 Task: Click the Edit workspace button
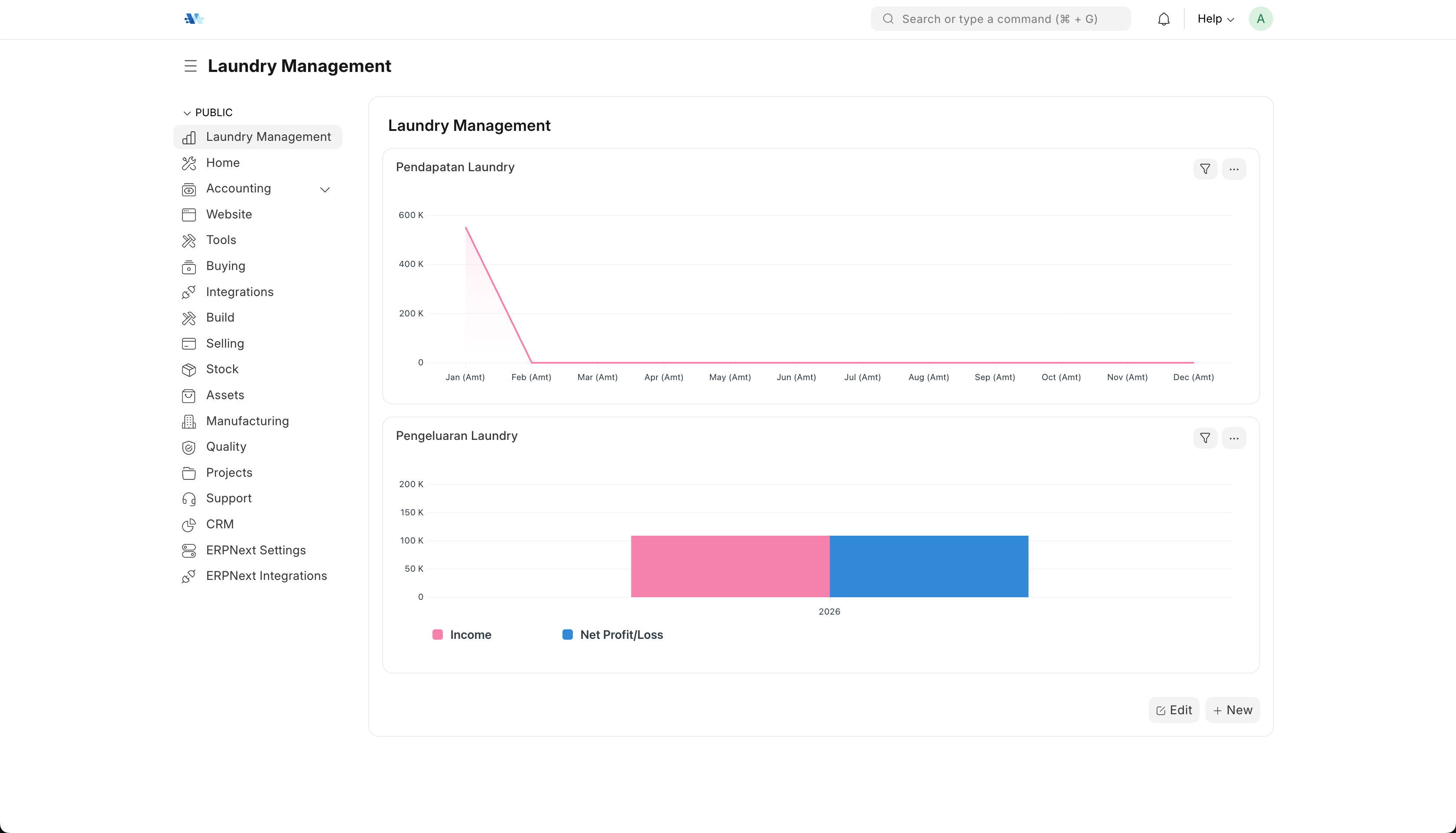[1173, 710]
